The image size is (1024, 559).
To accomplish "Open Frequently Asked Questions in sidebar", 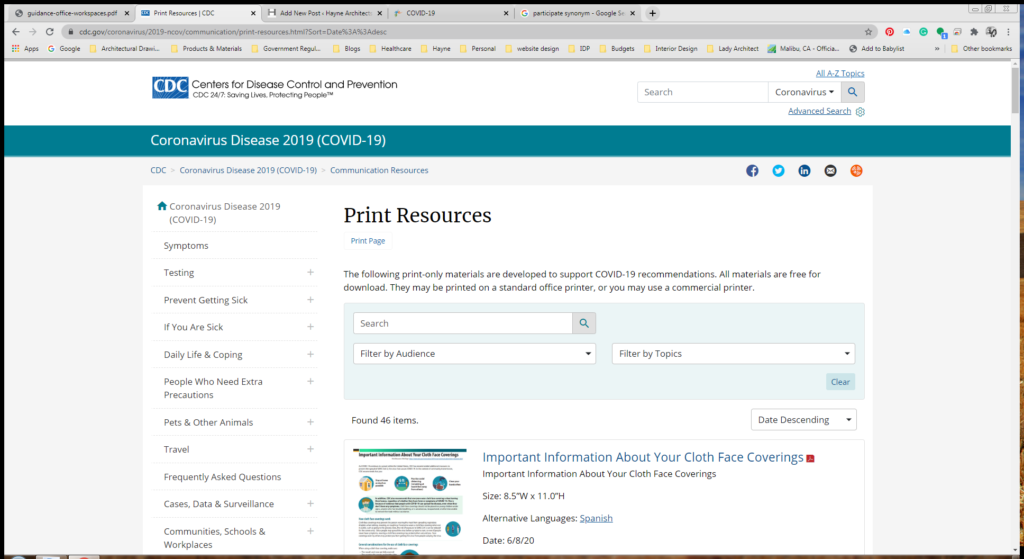I will 222,477.
